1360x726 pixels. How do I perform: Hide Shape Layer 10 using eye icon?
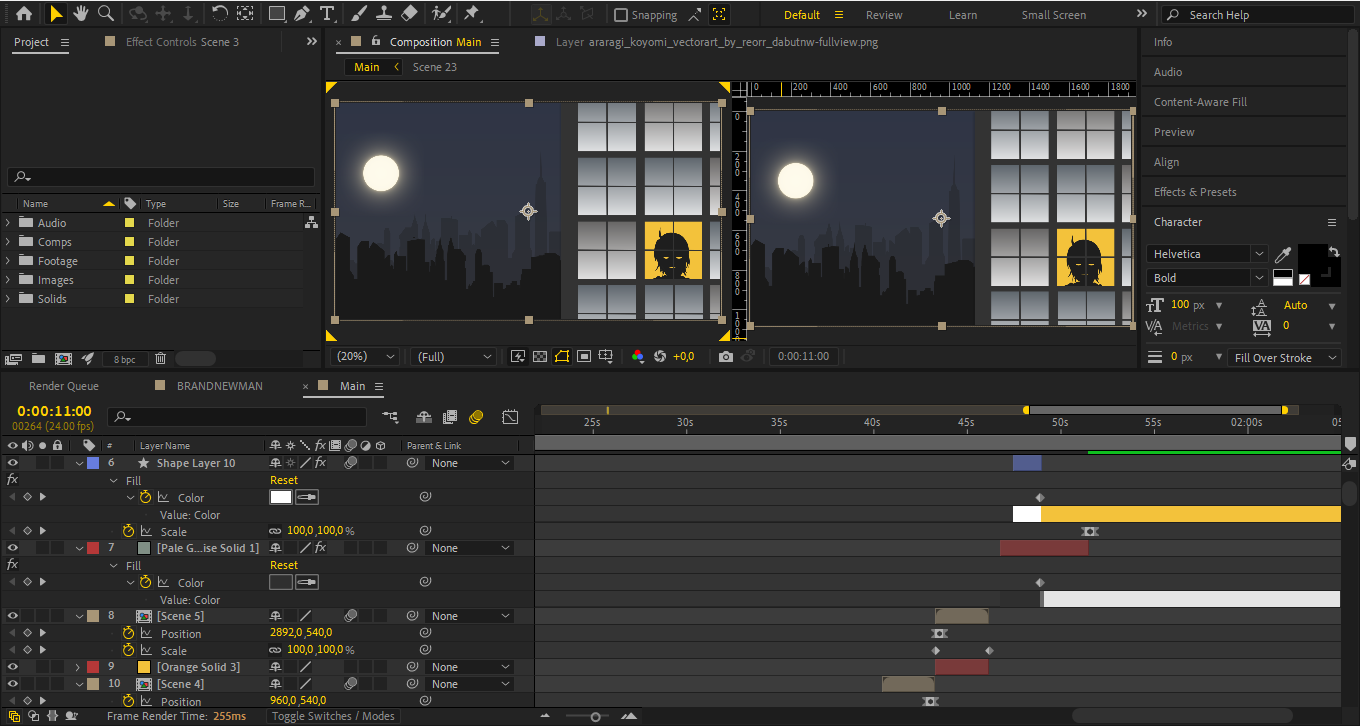pos(13,463)
